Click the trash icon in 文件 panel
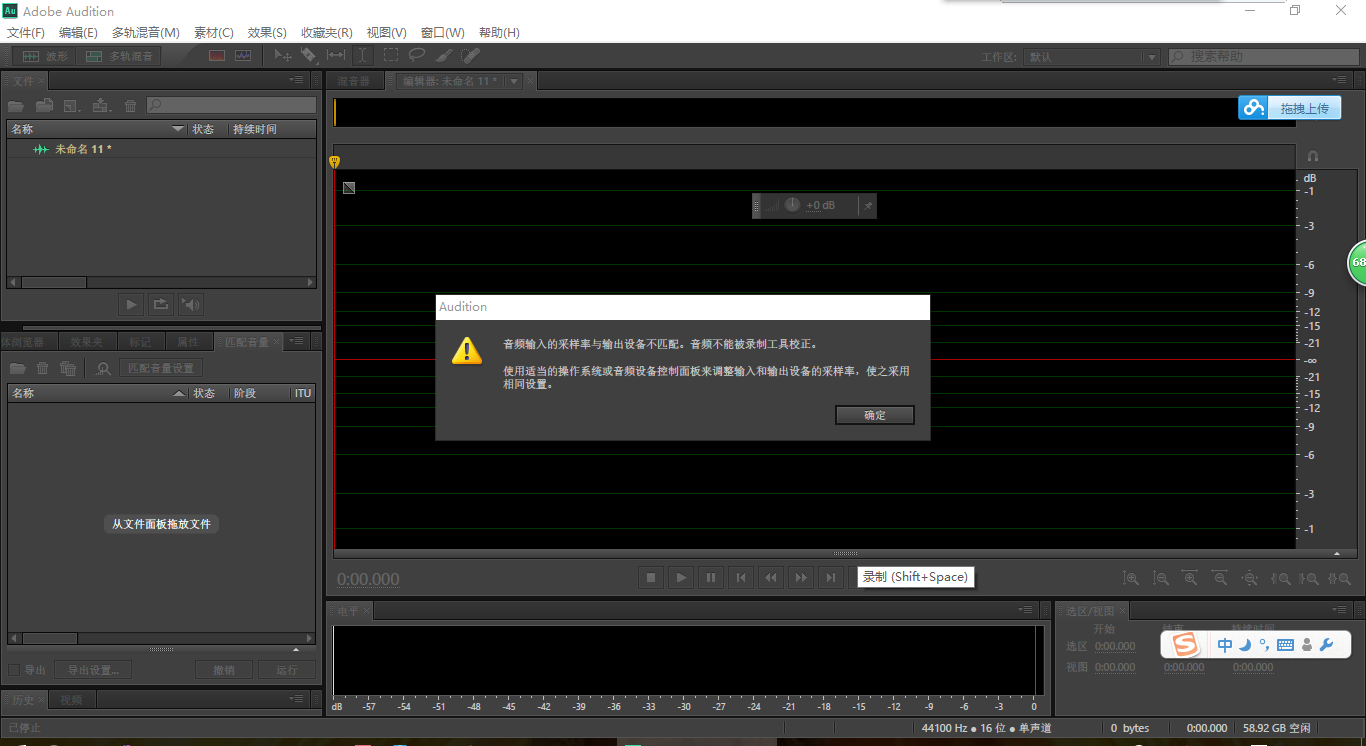This screenshot has height=746, width=1366. click(130, 105)
